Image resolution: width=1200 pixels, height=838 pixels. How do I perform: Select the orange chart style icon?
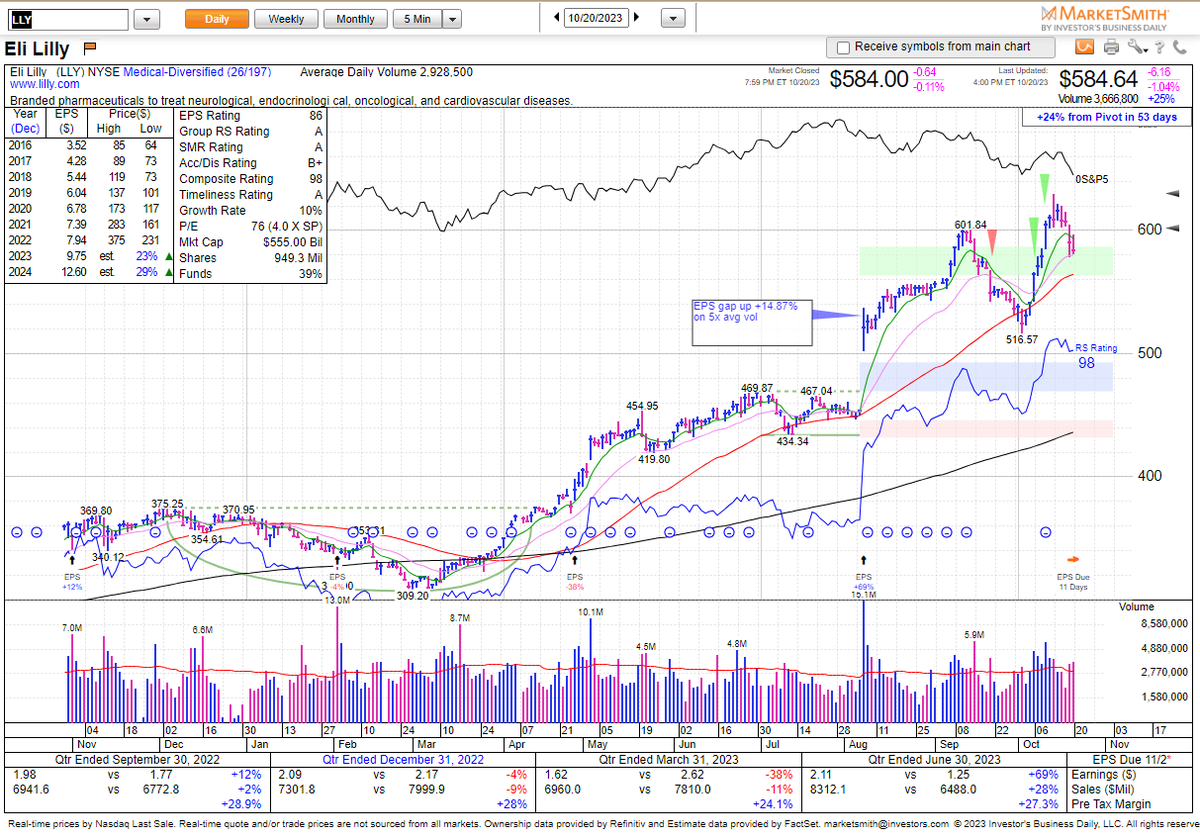[x=1084, y=46]
